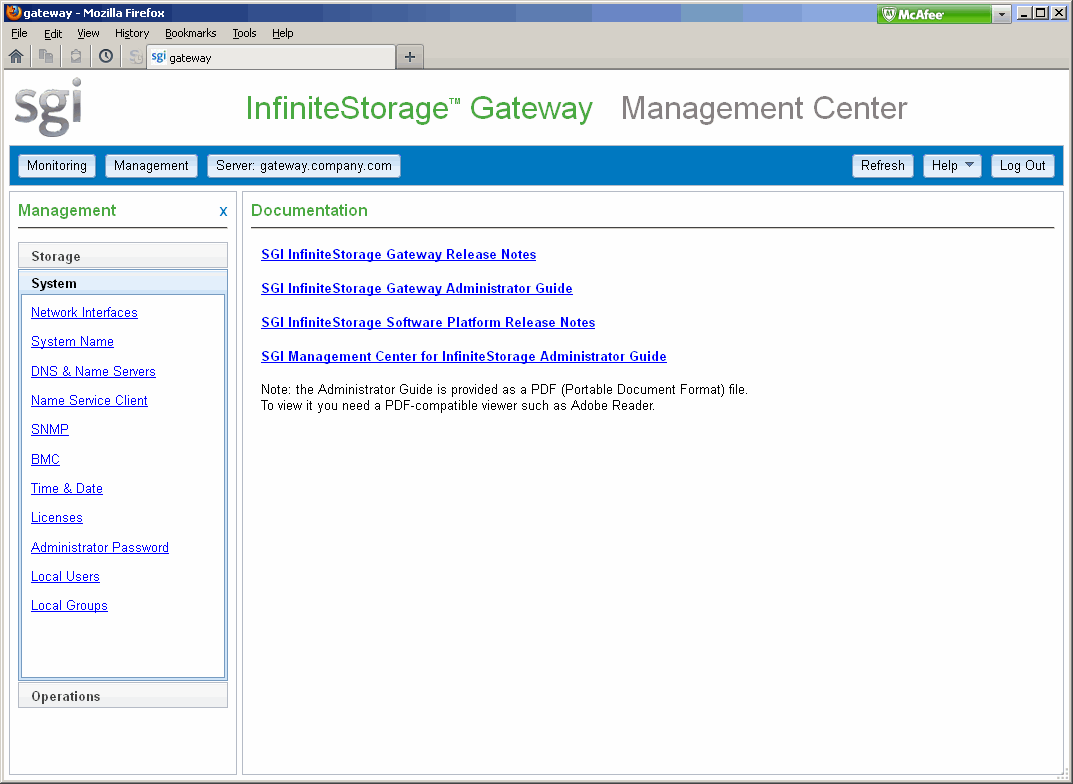Open the Help dropdown in the blue bar
Screen dimensions: 1073x784
[x=952, y=166]
